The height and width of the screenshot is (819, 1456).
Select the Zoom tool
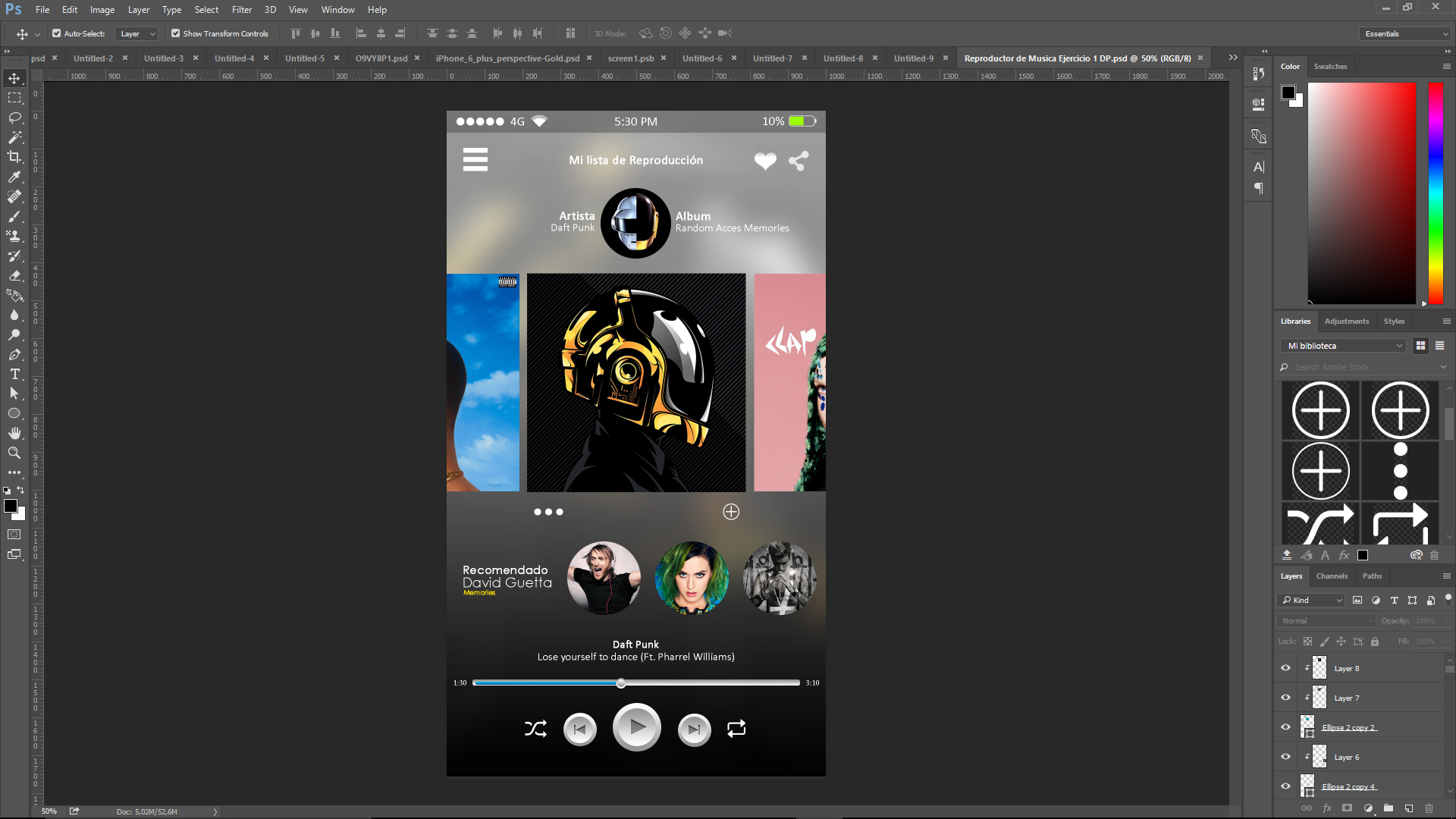[14, 453]
